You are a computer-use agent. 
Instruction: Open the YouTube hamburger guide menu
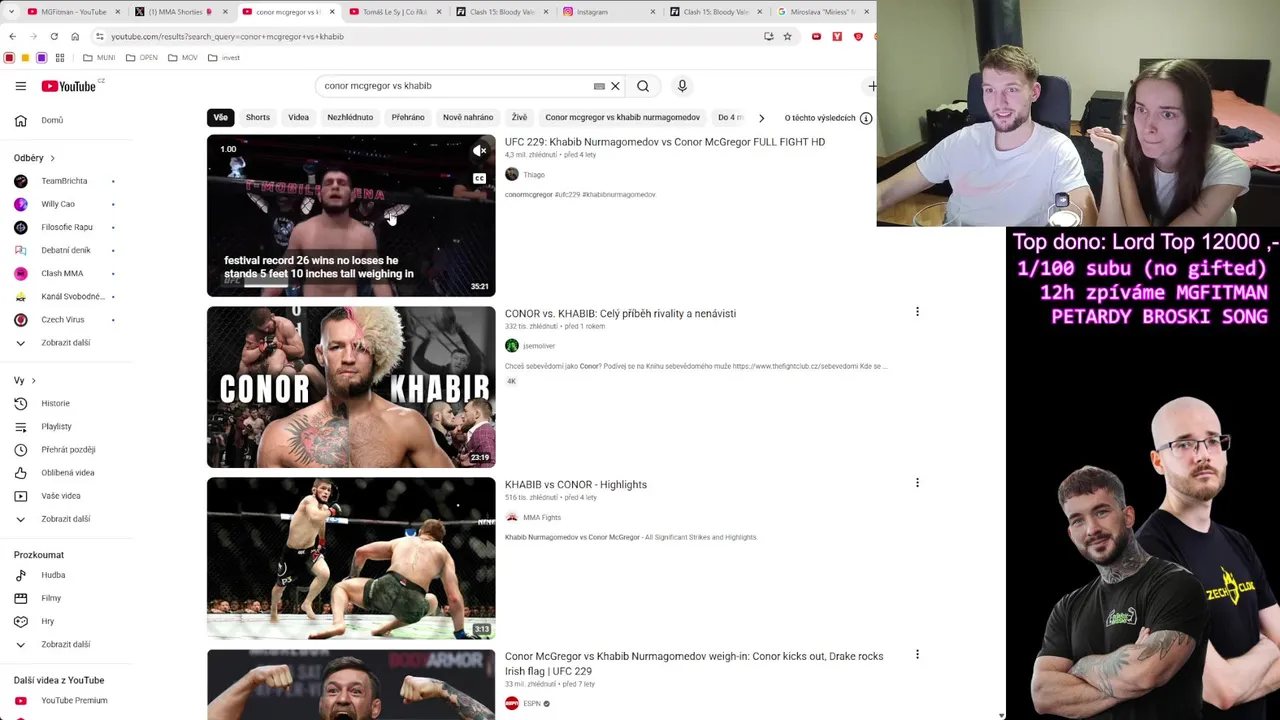(x=20, y=86)
